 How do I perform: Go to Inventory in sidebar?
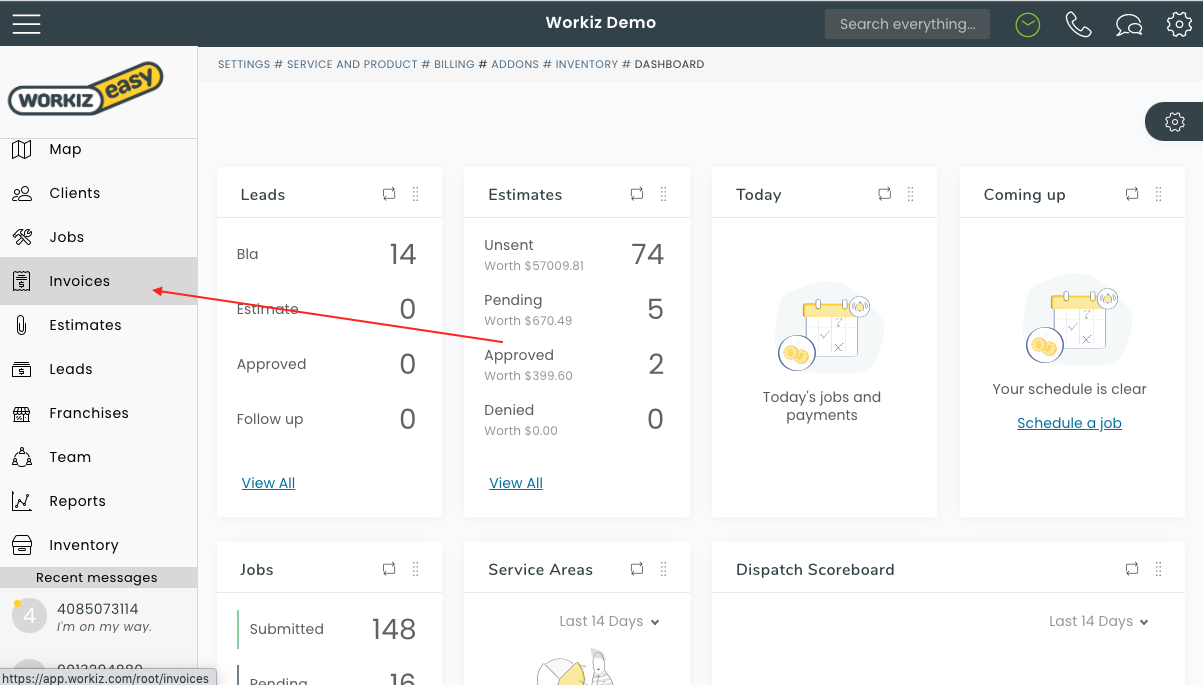click(x=83, y=545)
